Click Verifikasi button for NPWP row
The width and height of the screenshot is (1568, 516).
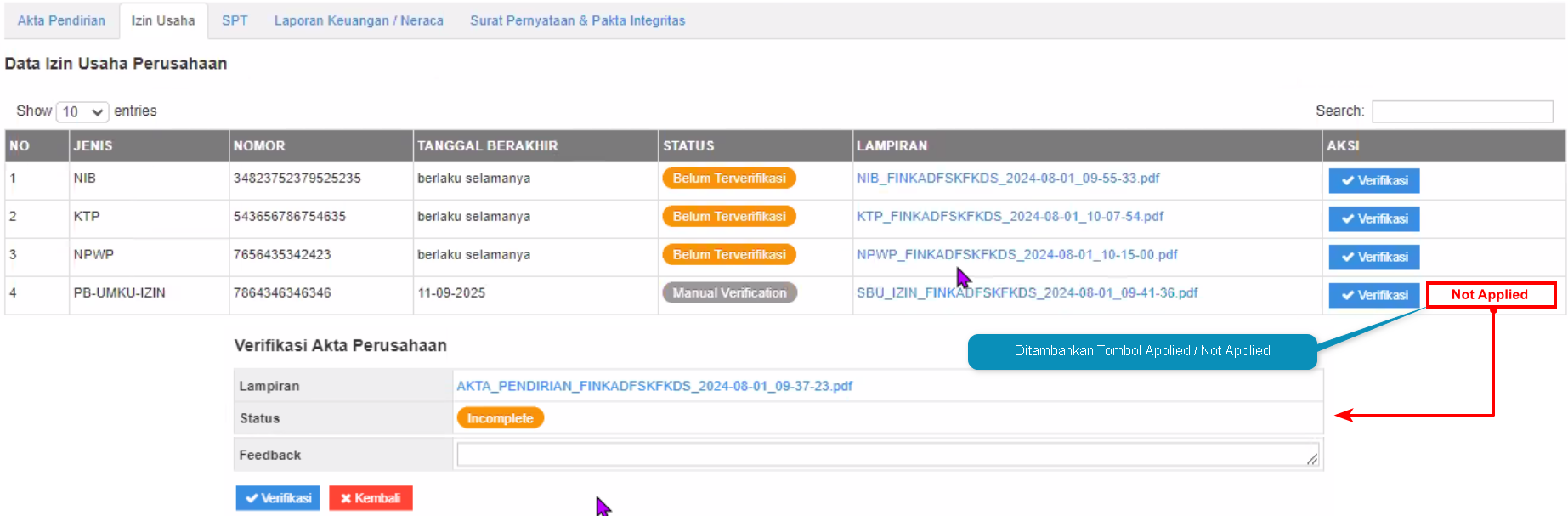point(1373,257)
